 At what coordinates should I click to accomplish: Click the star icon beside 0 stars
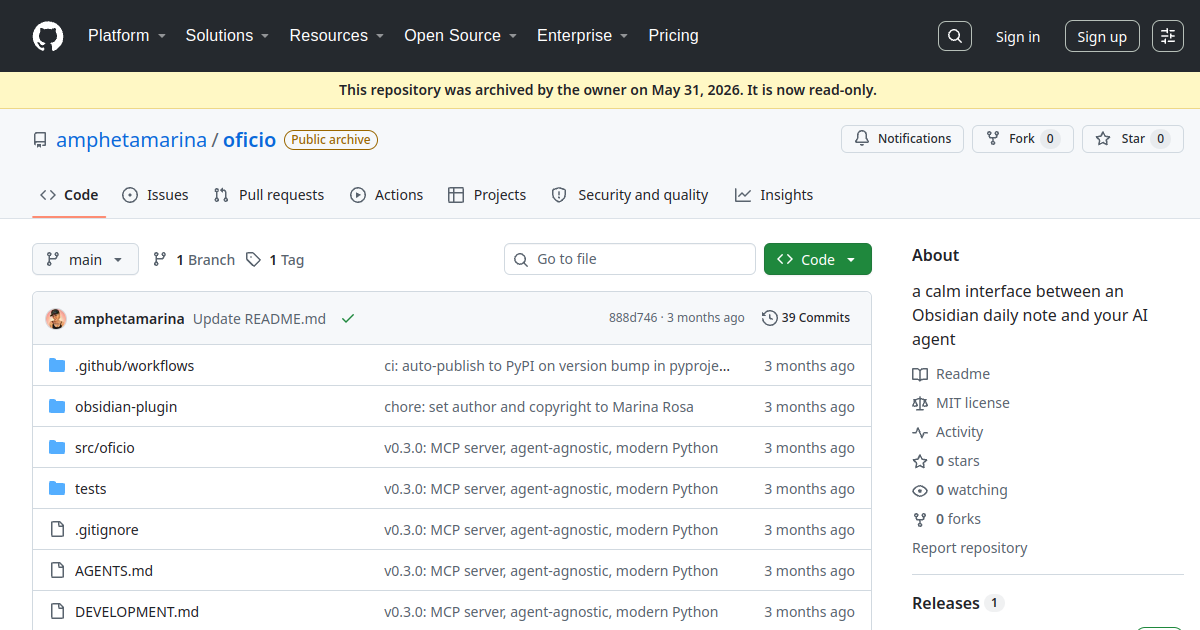[920, 461]
